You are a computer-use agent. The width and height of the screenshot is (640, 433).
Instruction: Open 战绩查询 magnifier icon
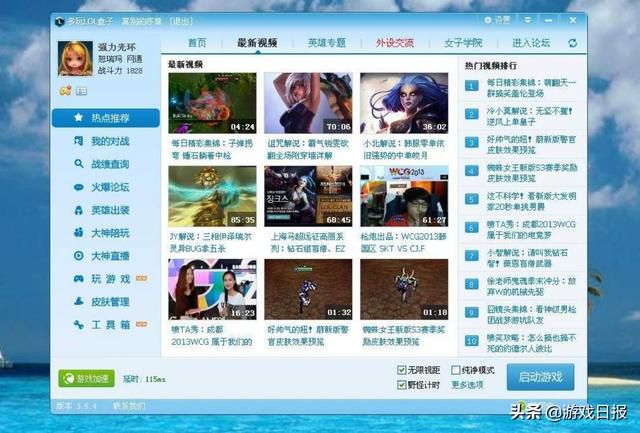click(x=78, y=164)
